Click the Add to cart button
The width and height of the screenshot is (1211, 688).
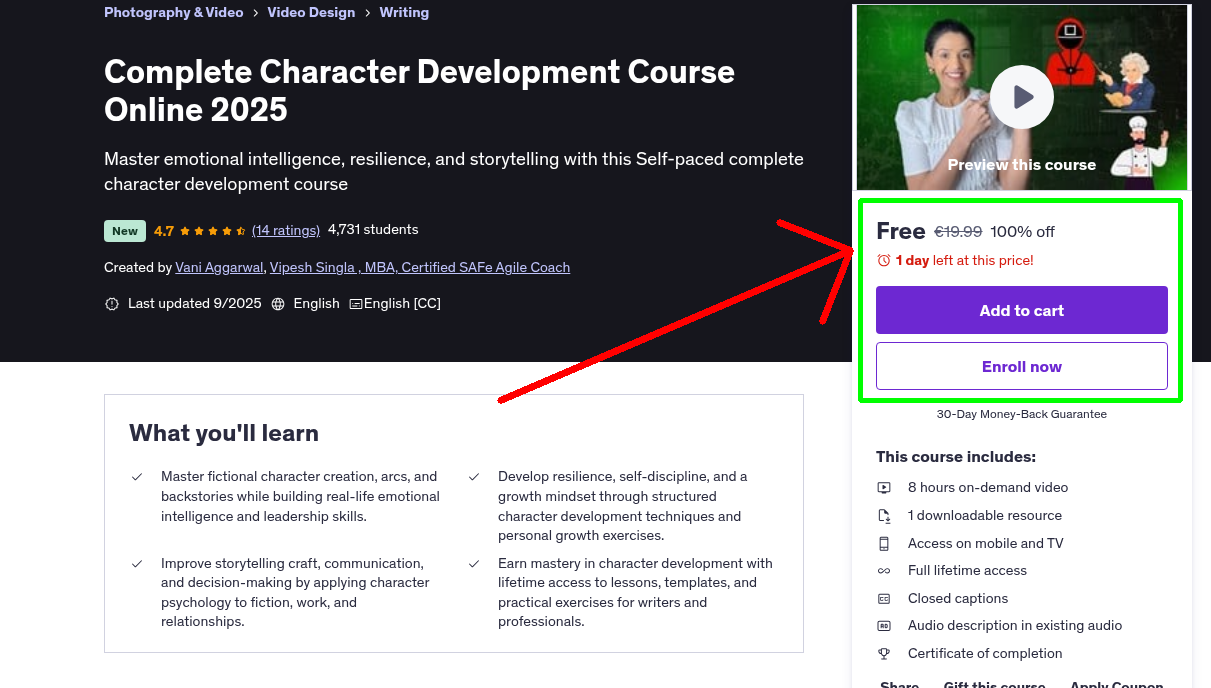coord(1022,310)
